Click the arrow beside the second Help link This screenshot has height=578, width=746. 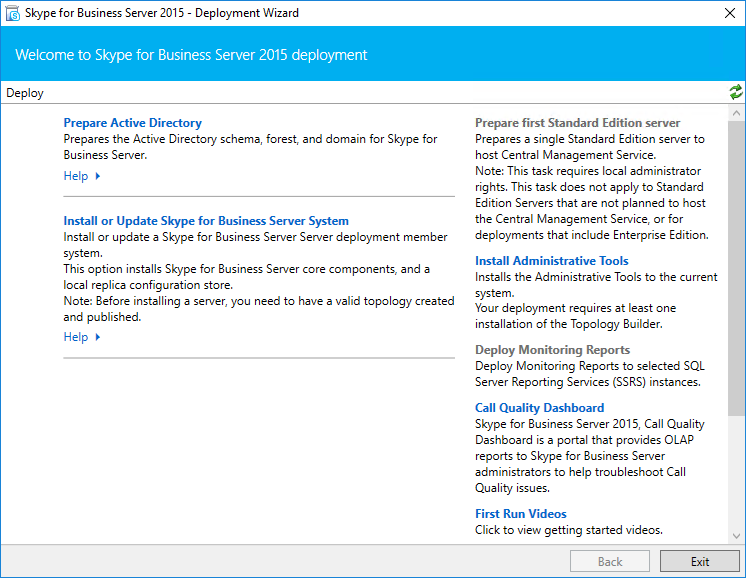[98, 337]
